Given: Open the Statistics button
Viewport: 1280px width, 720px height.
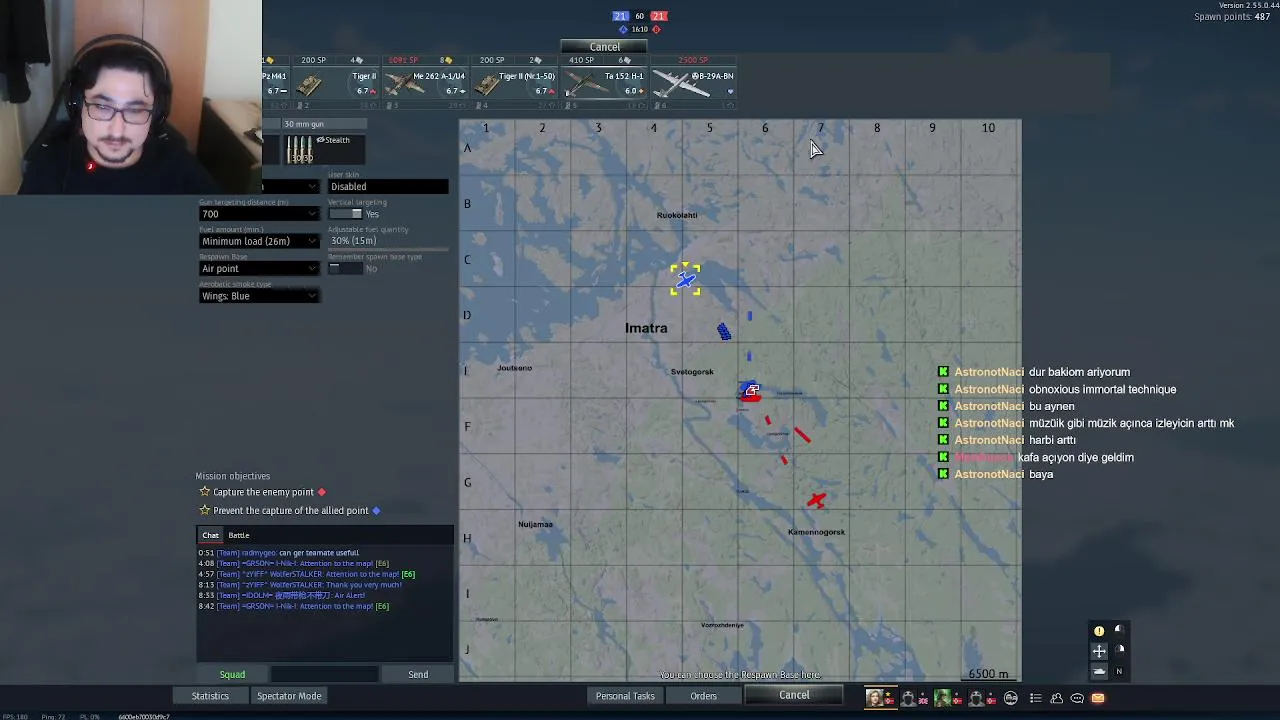Looking at the screenshot, I should tap(210, 696).
